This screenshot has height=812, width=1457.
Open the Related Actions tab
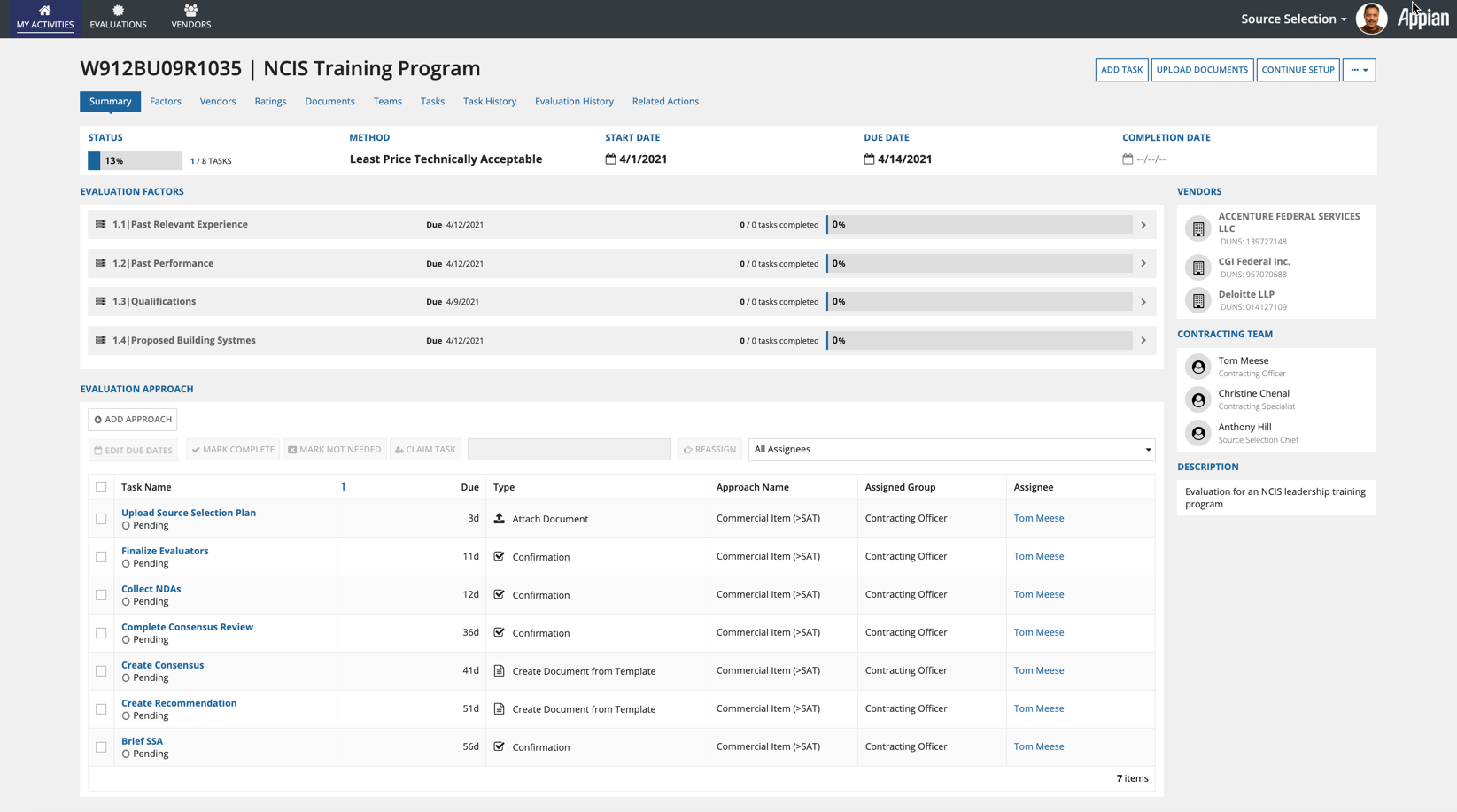coord(665,102)
